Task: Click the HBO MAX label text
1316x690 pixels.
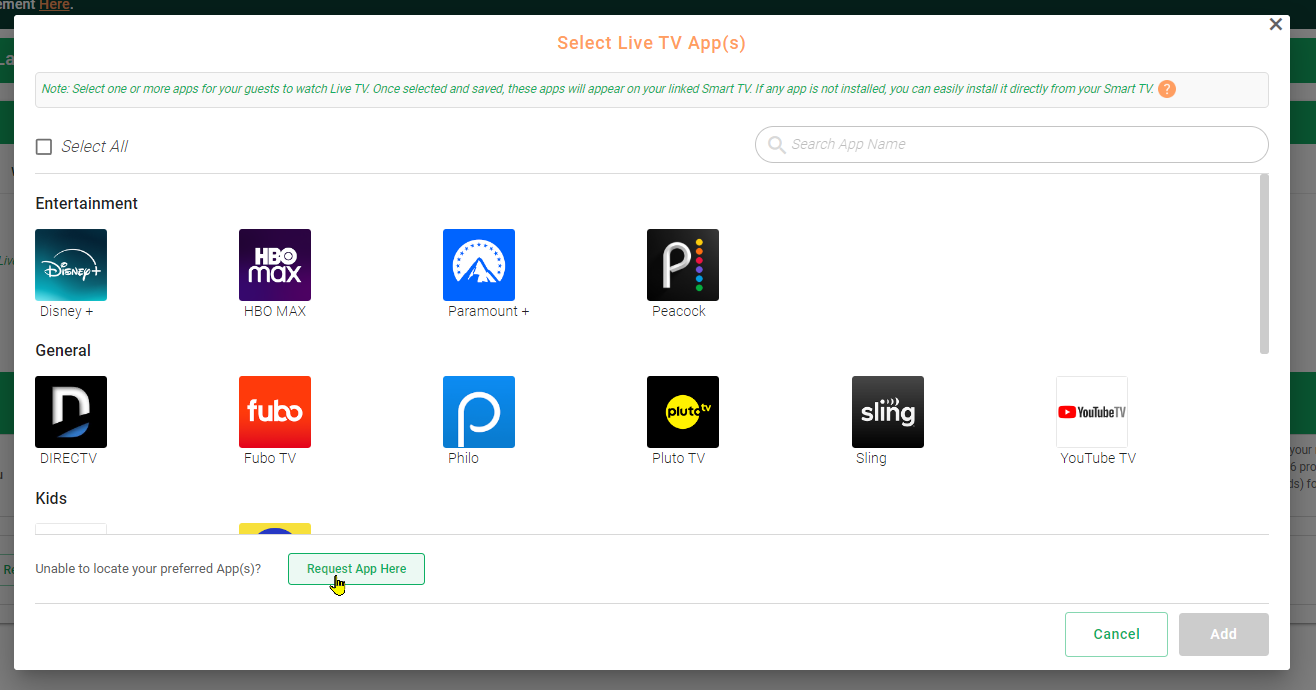Action: [x=275, y=311]
